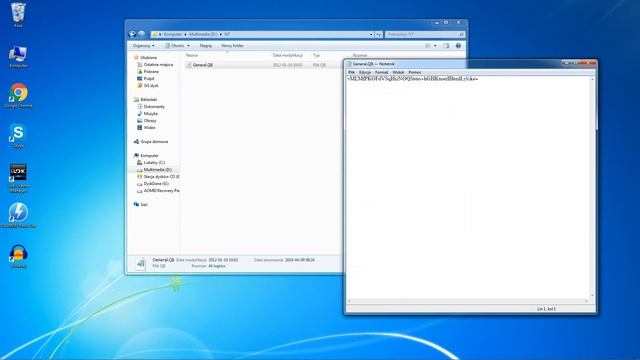Open the Edycja menu in Notatnik
This screenshot has height=360, width=640.
[x=365, y=72]
